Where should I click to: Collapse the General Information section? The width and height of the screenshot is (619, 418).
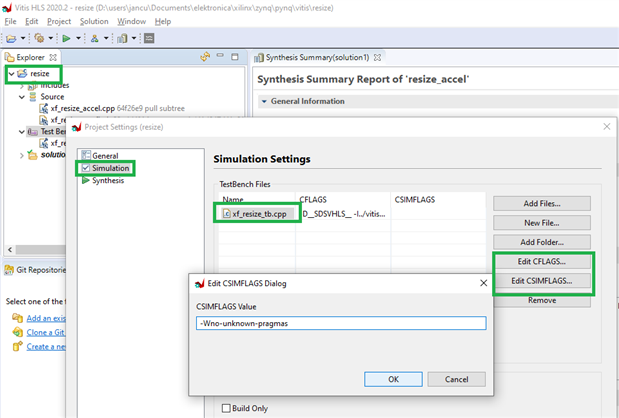(264, 101)
